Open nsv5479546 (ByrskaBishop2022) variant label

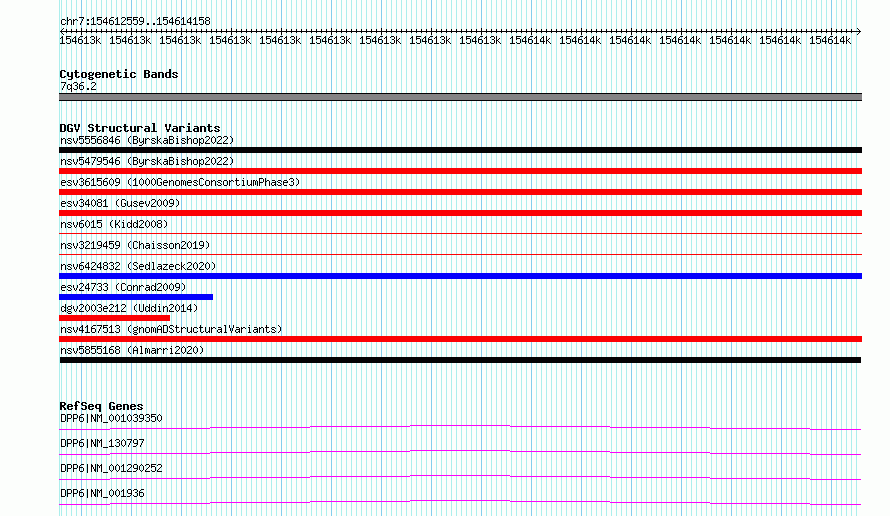[x=147, y=161]
